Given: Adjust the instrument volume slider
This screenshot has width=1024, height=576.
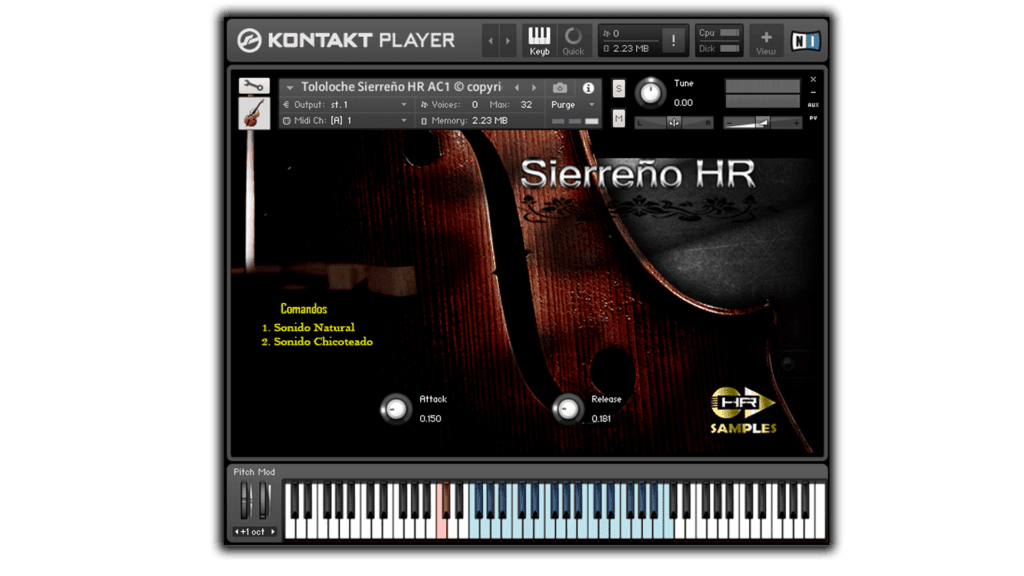Looking at the screenshot, I should click(762, 122).
